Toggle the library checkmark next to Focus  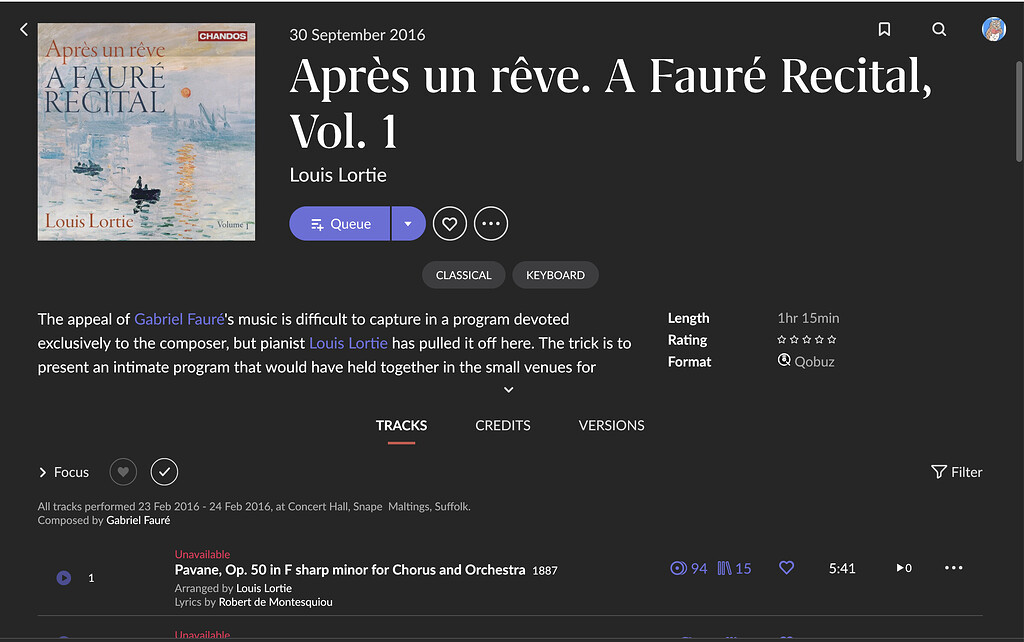click(164, 471)
